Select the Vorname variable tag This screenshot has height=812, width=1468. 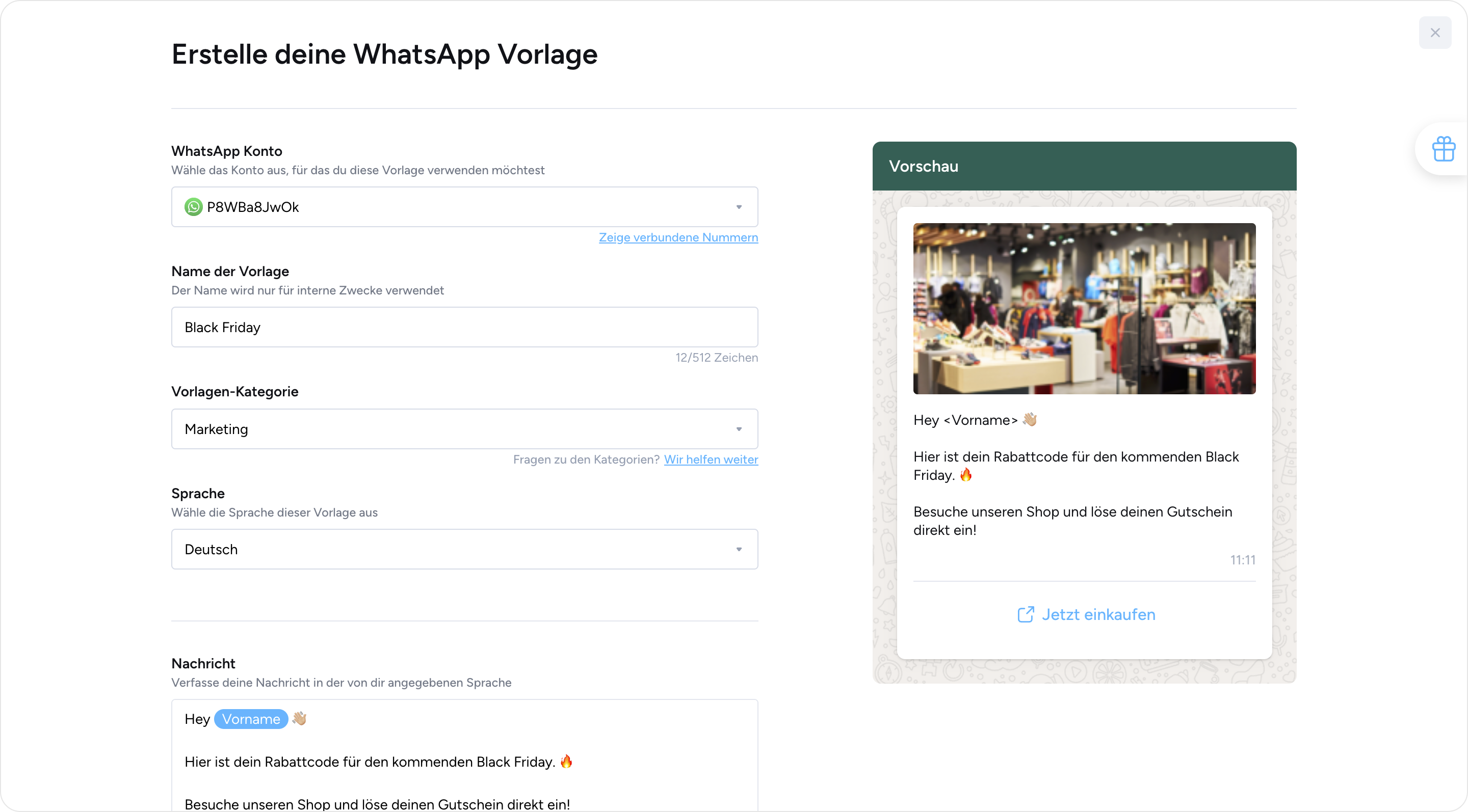[x=251, y=719]
